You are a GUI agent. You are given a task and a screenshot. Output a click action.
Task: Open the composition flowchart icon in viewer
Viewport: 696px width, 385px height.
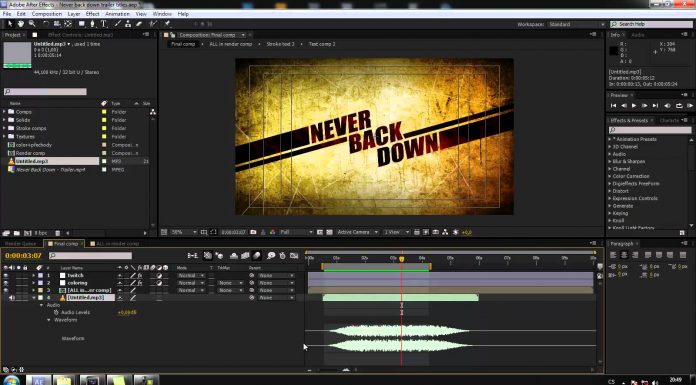click(445, 232)
